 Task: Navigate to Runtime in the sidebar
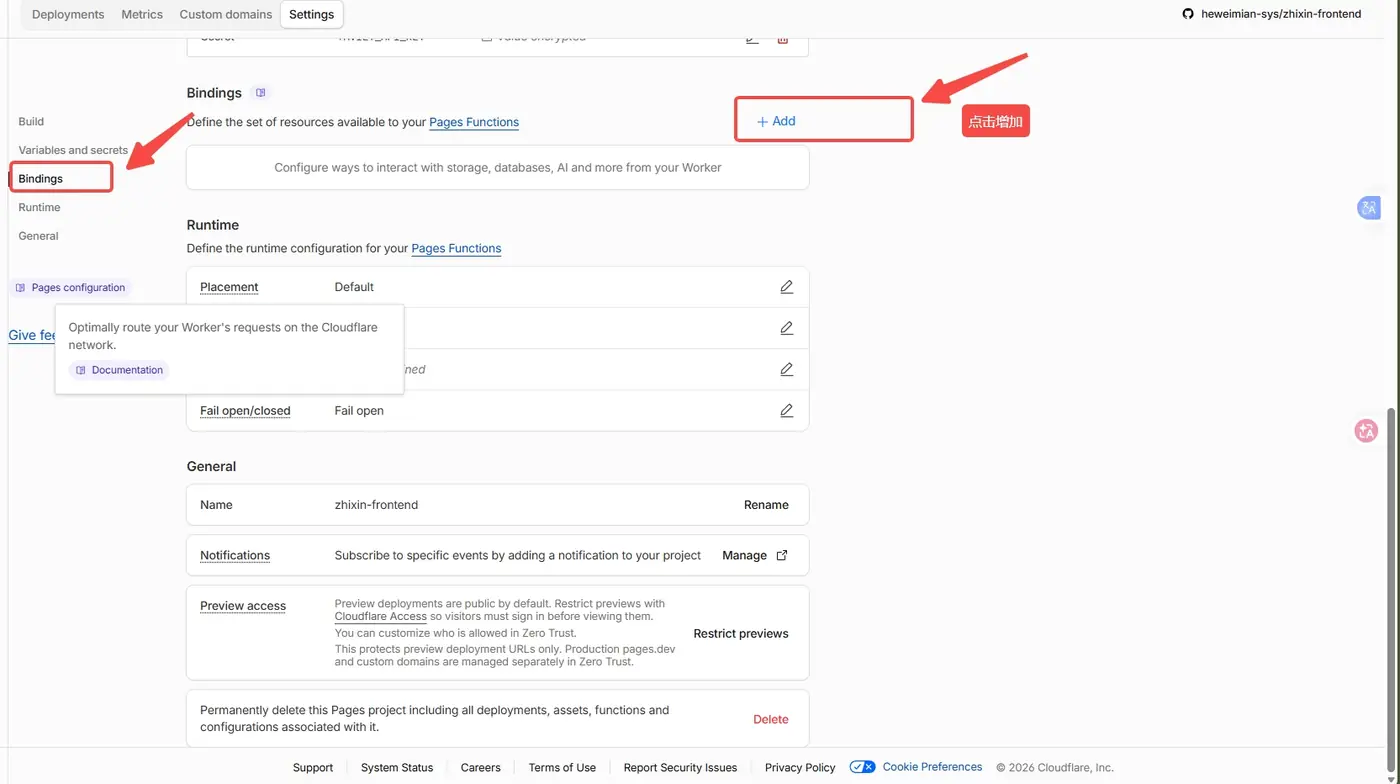pyautogui.click(x=39, y=207)
